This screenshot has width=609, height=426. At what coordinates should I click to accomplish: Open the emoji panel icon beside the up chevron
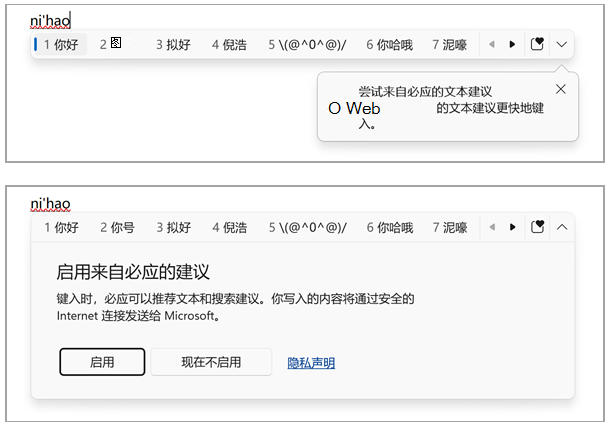click(537, 227)
